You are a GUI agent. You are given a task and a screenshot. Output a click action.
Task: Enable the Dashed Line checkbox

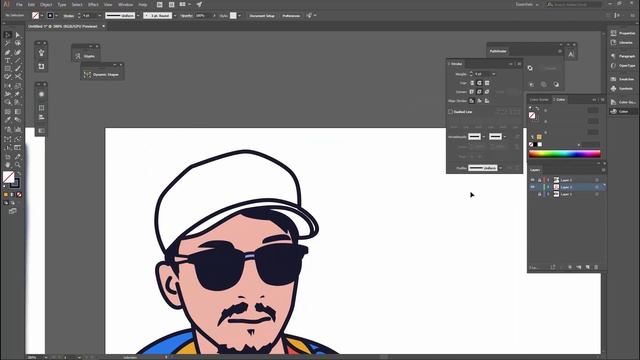click(x=451, y=112)
